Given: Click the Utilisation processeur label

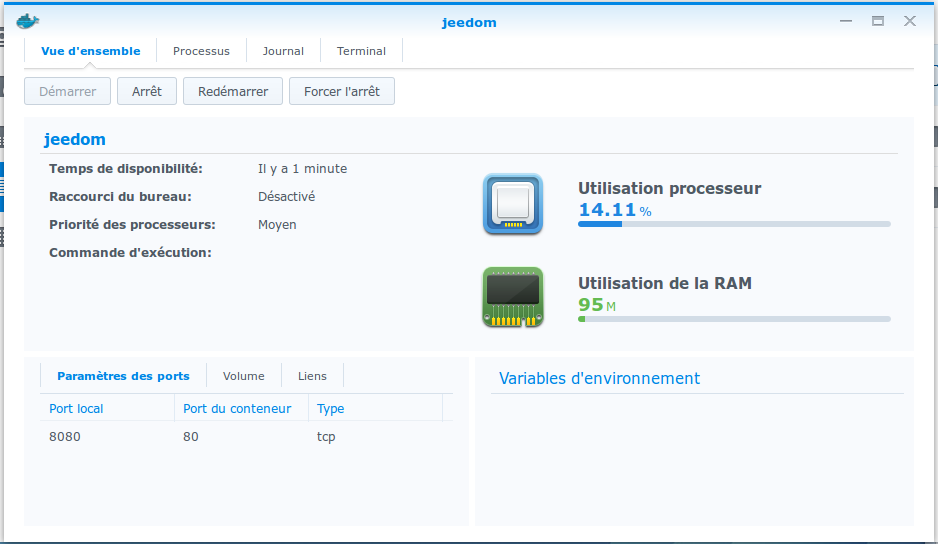Looking at the screenshot, I should pyautogui.click(x=669, y=189).
